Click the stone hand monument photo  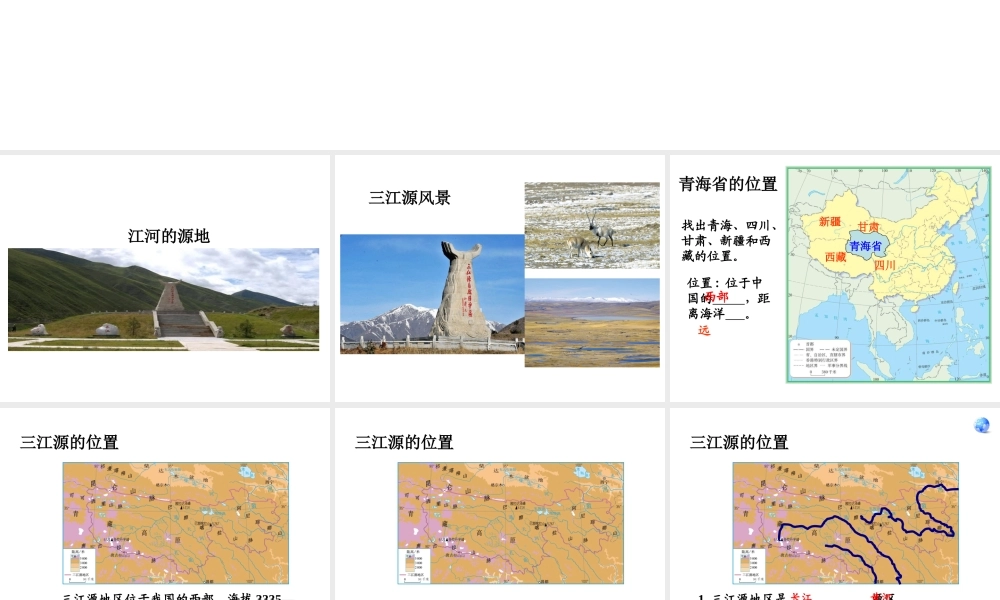[x=432, y=294]
